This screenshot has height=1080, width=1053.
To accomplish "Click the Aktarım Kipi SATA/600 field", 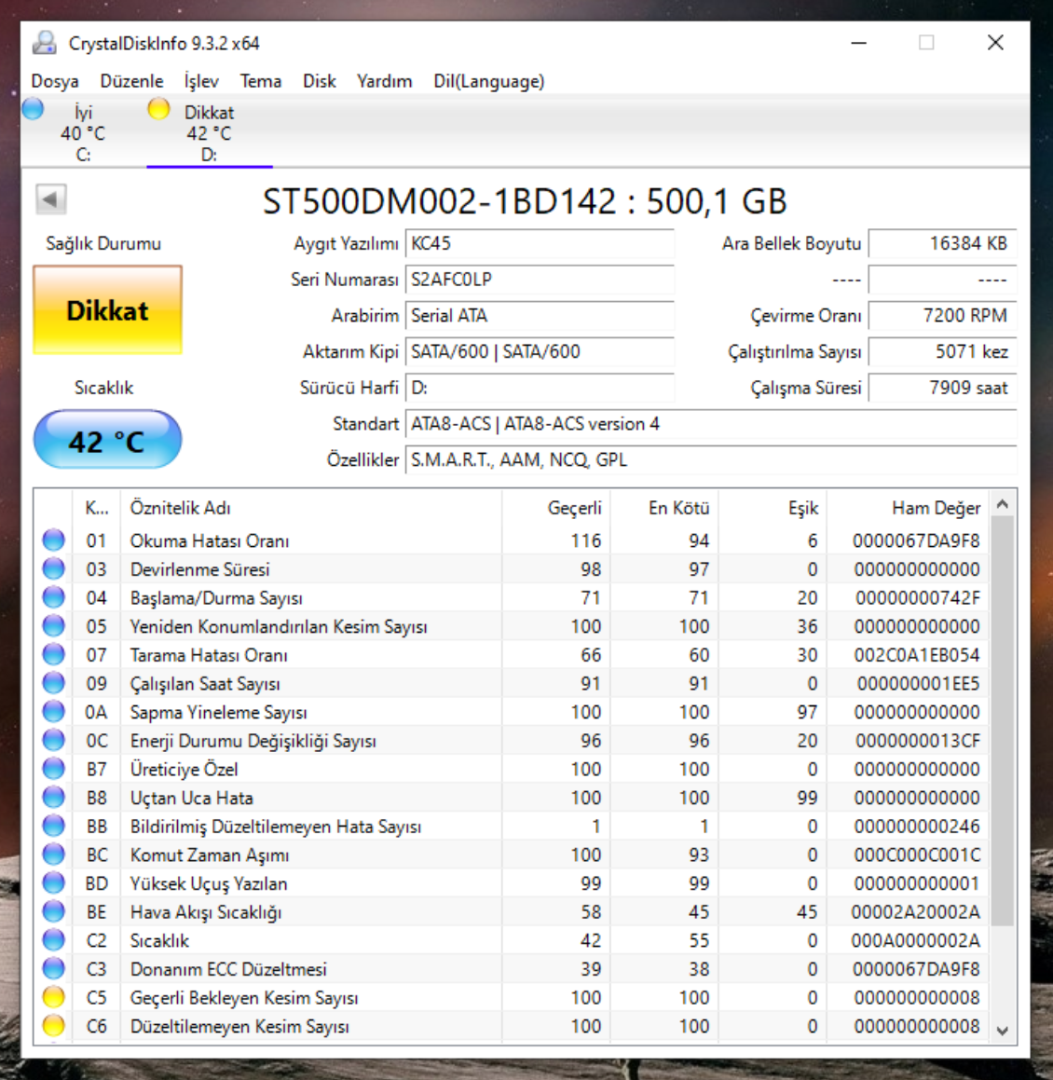I will click(539, 352).
